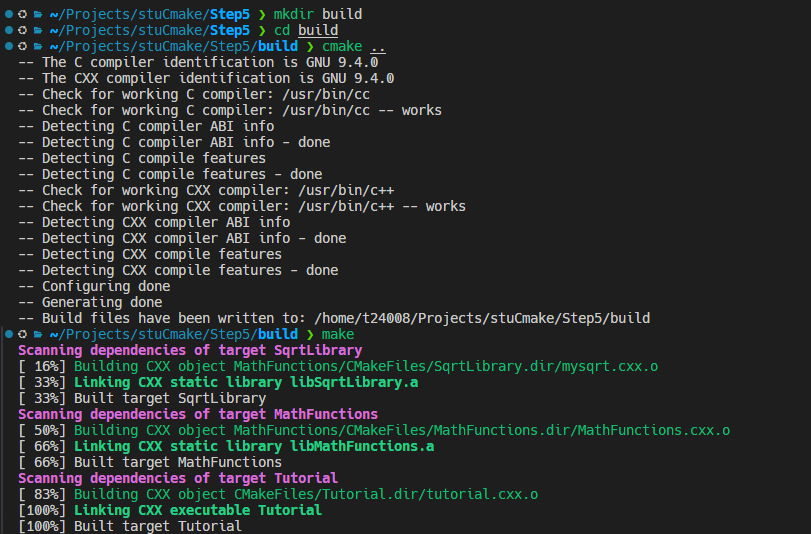Click the prompt chevron before the make command

click(x=310, y=334)
